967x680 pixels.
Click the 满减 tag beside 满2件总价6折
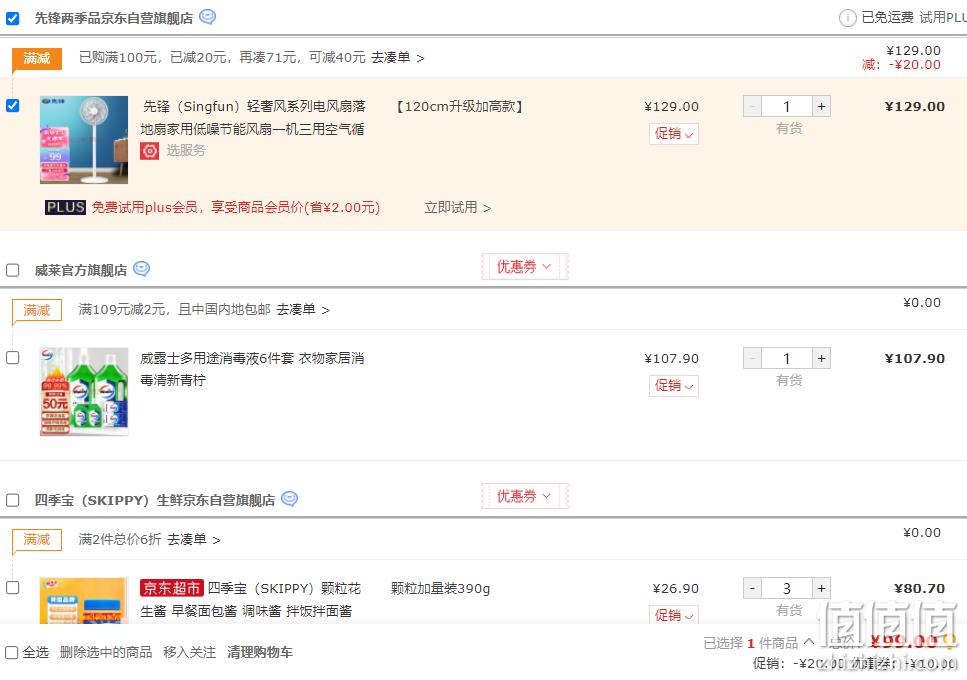(37, 539)
